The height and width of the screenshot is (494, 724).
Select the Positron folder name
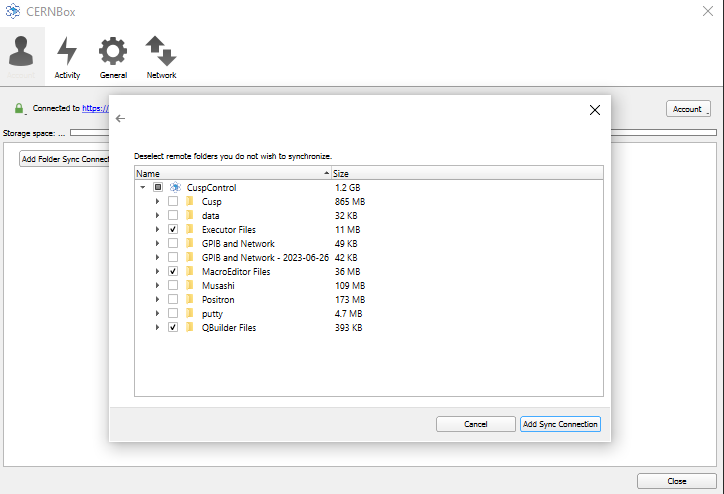click(218, 300)
